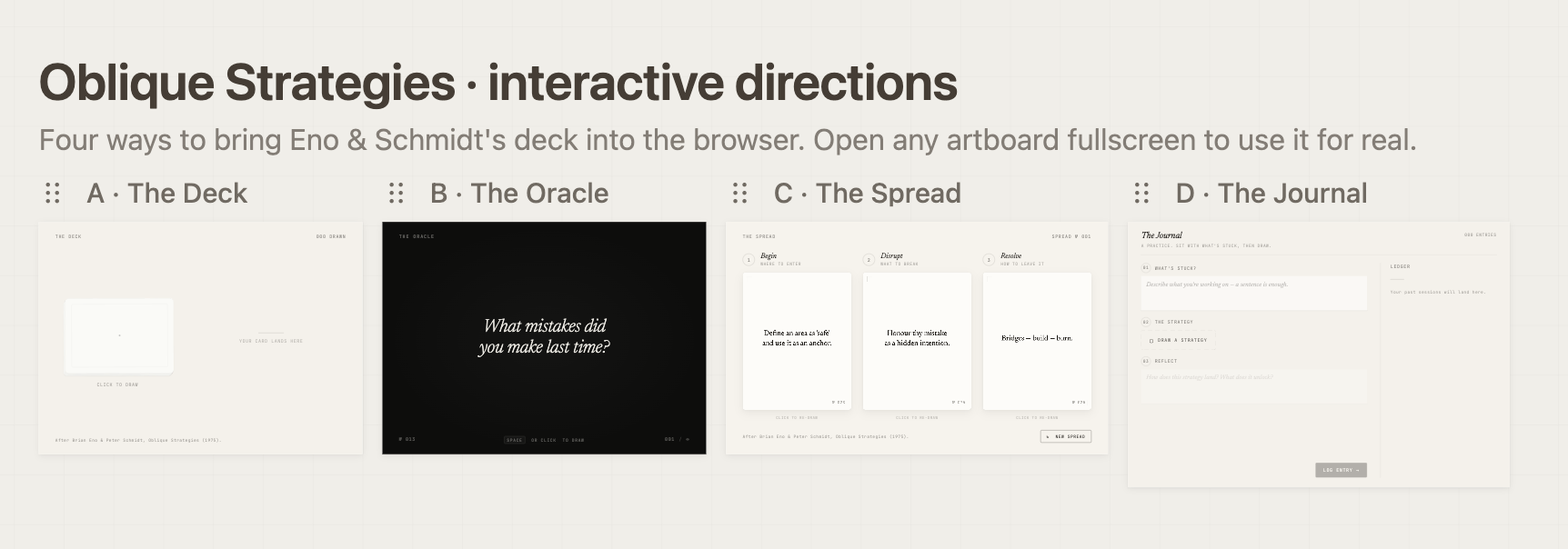Grab the drag handle for A · The Deck

tap(53, 193)
